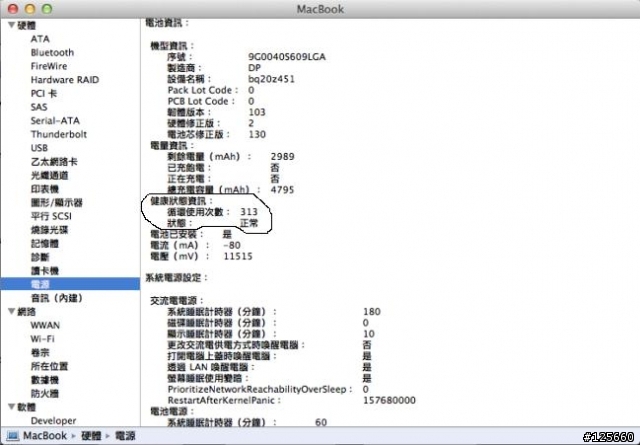Select 音訊 (內建) in the sidebar

[57, 298]
